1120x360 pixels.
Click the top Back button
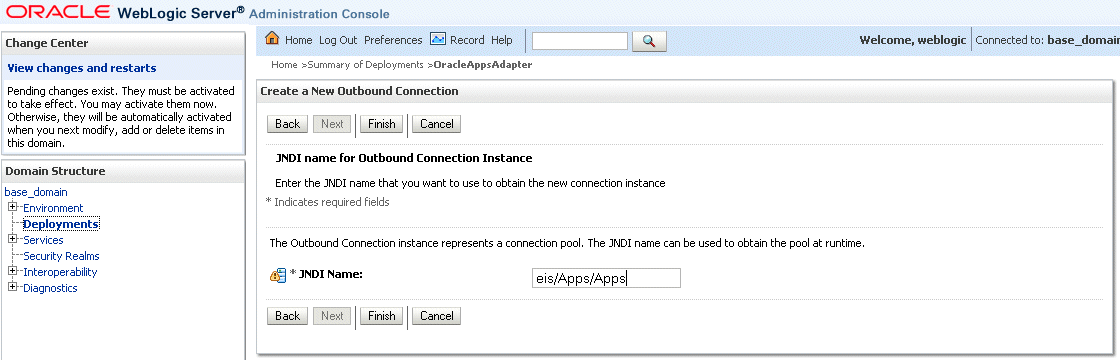(288, 124)
